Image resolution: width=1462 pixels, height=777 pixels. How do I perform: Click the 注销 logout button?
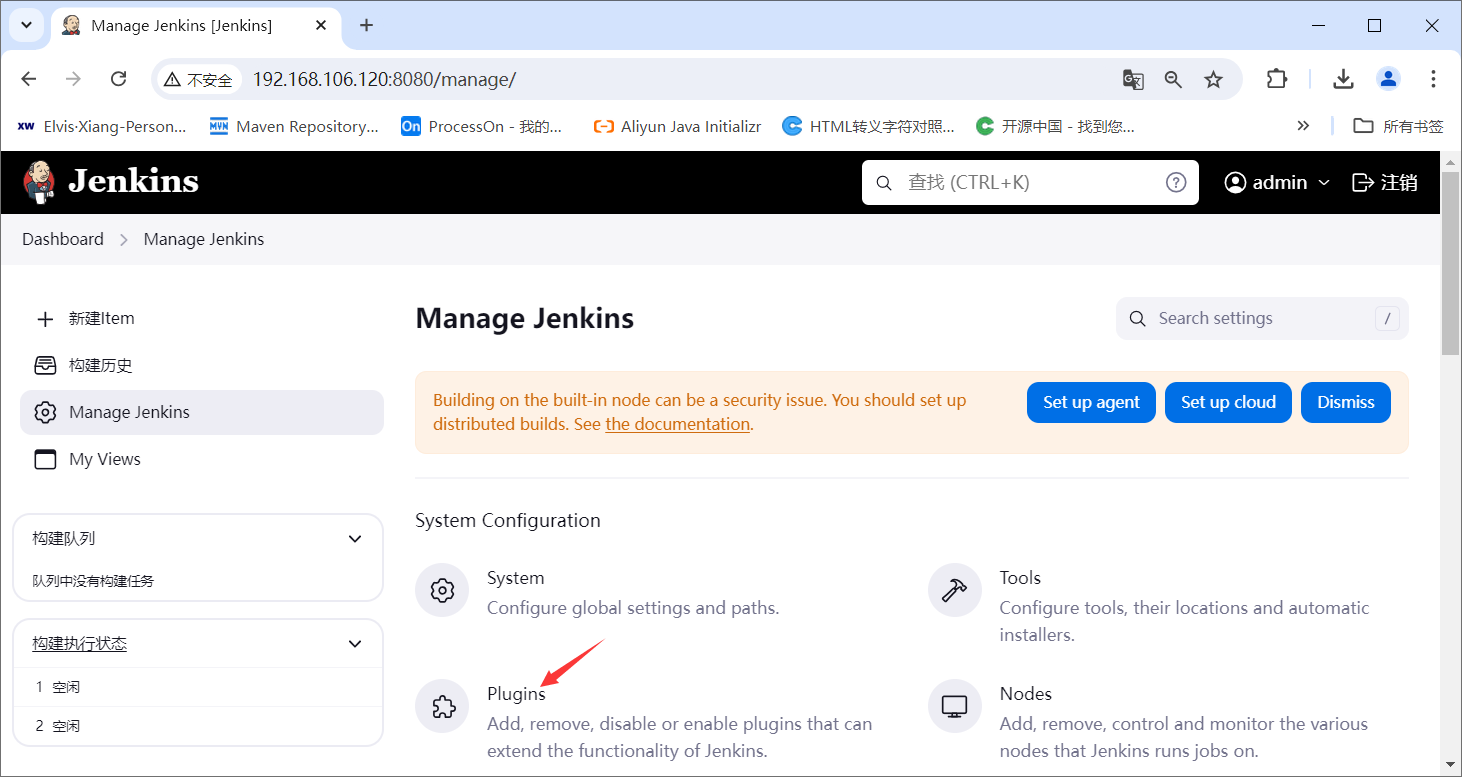[1385, 182]
